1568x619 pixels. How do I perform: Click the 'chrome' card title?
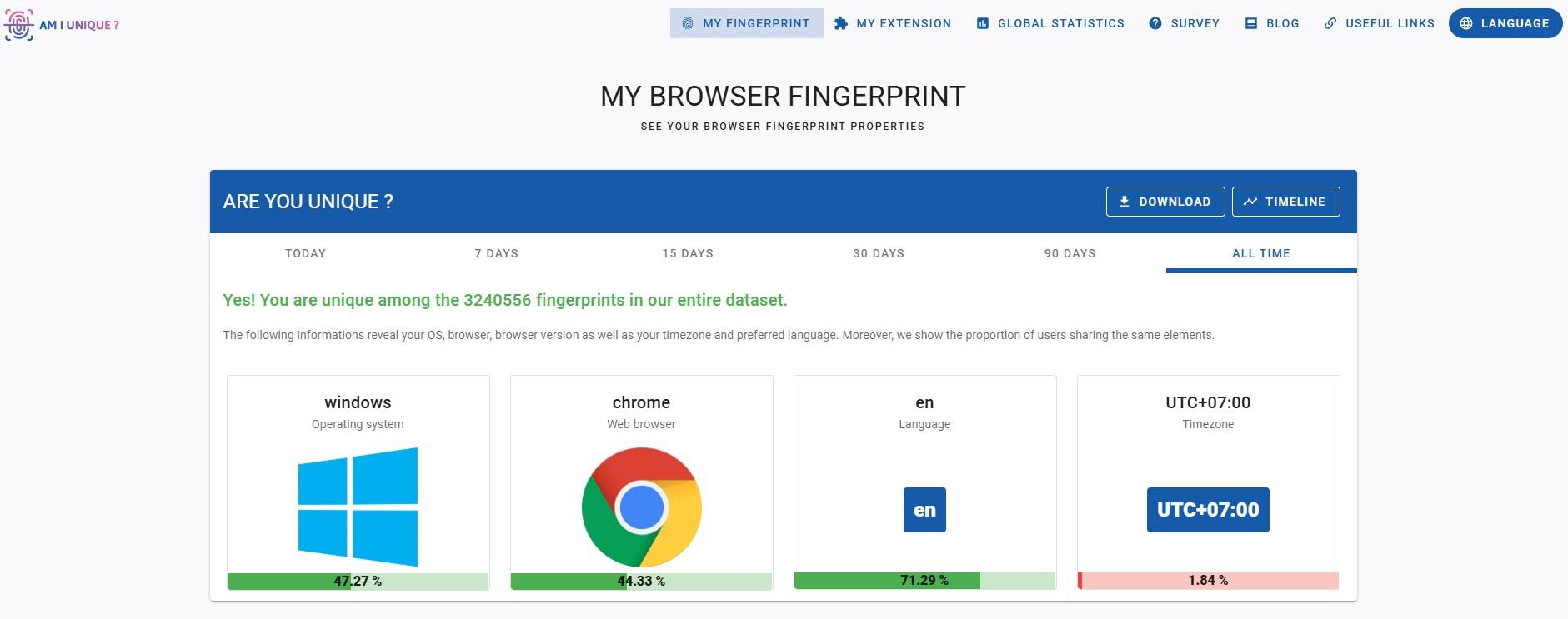click(641, 402)
